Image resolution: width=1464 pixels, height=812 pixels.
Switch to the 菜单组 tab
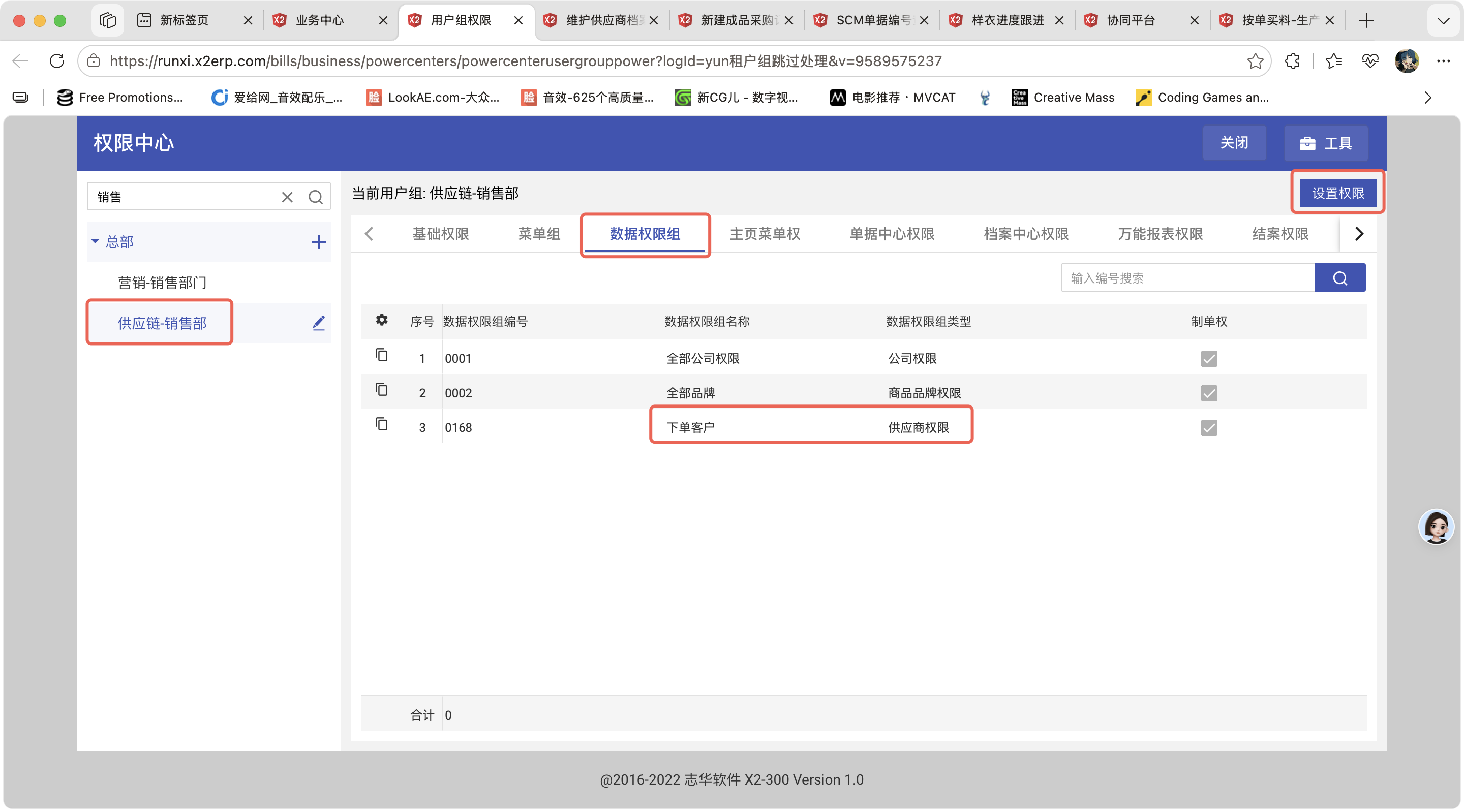click(539, 234)
